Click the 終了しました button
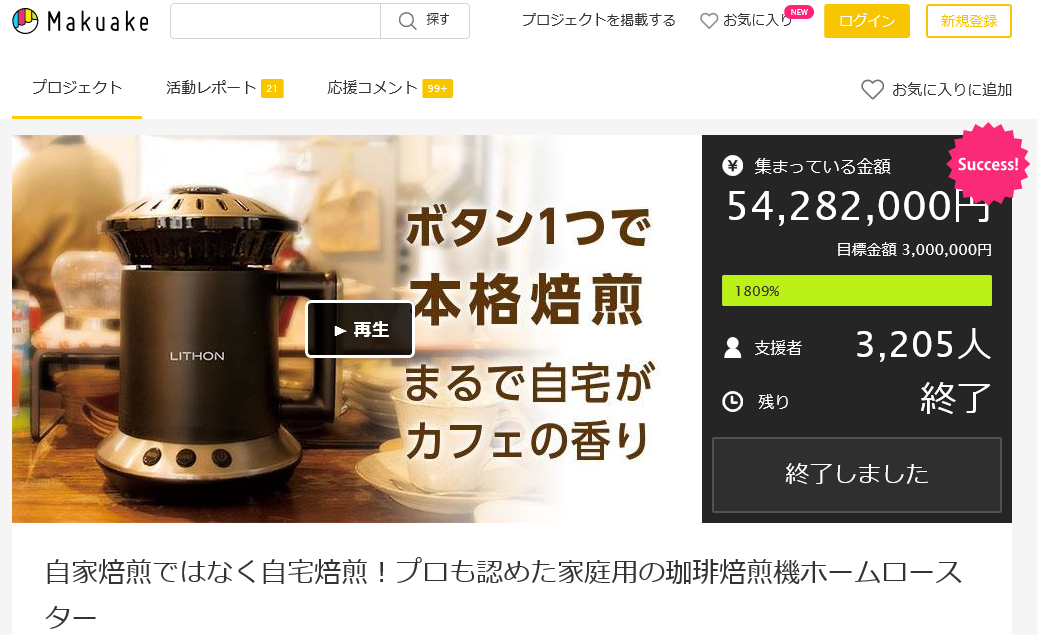Image resolution: width=1037 pixels, height=635 pixels. pyautogui.click(x=856, y=474)
